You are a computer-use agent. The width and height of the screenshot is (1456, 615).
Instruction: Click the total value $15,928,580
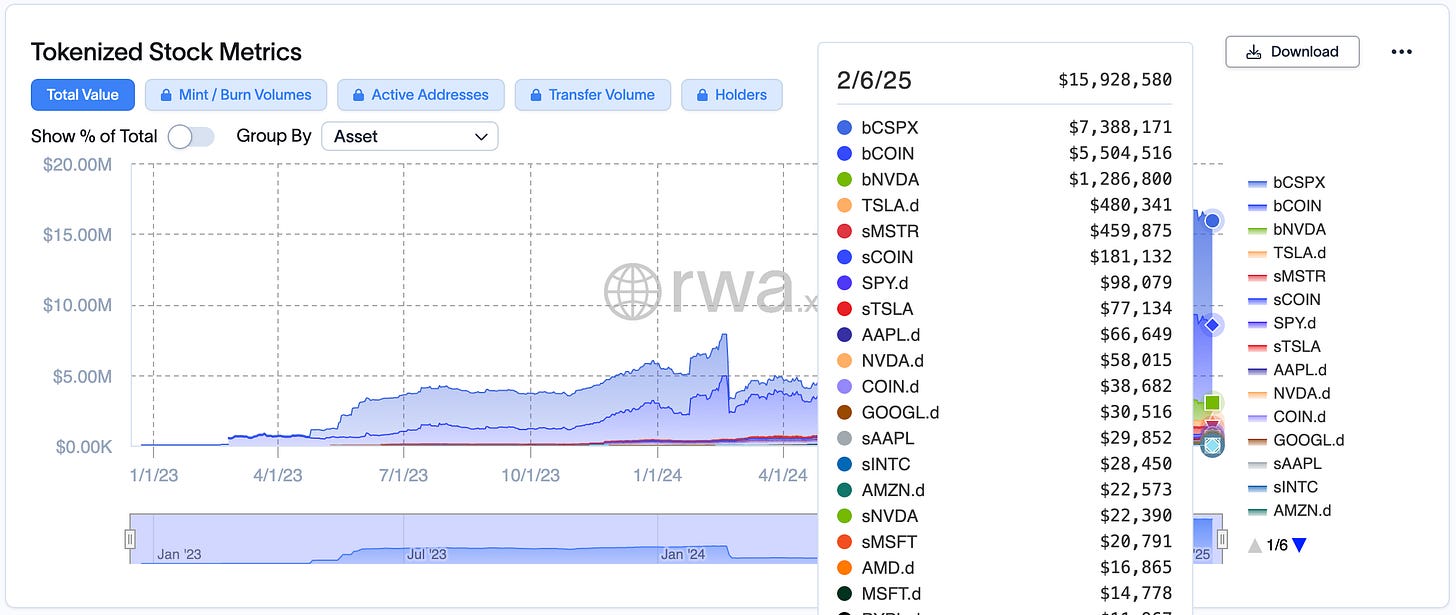[1115, 80]
